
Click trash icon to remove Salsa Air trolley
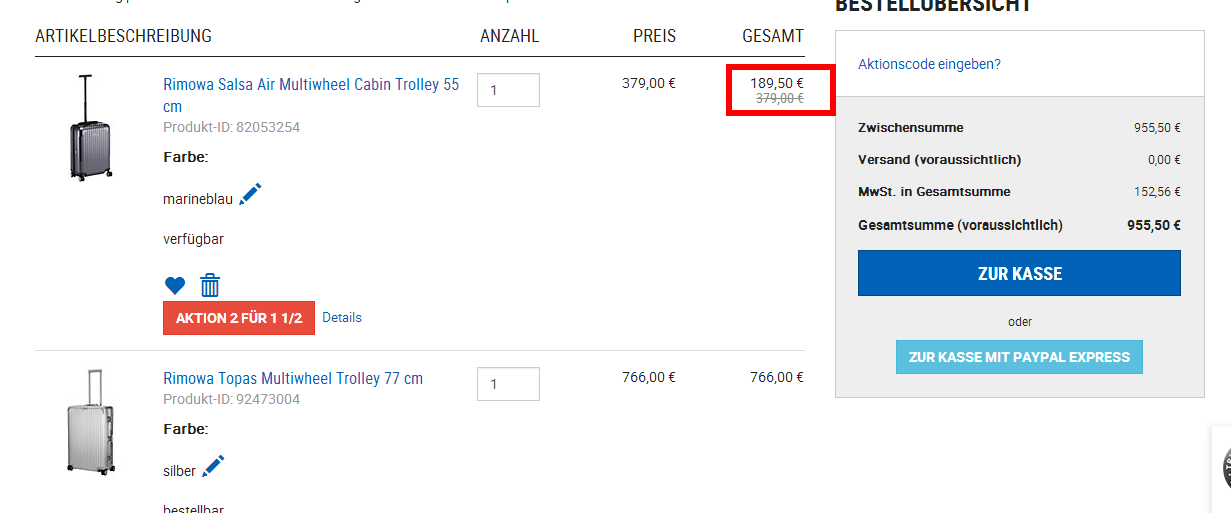tap(210, 286)
